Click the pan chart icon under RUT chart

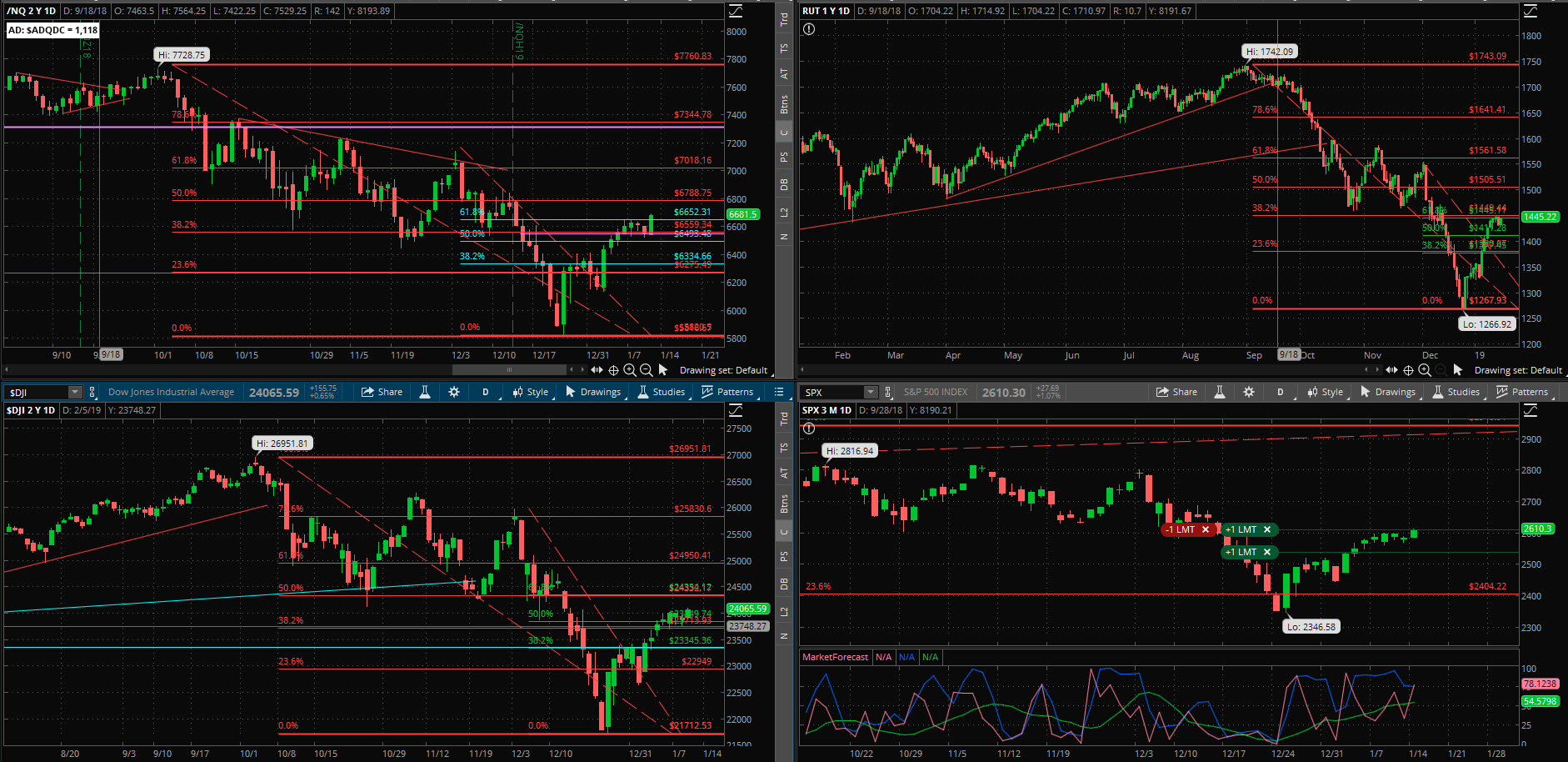[1391, 369]
